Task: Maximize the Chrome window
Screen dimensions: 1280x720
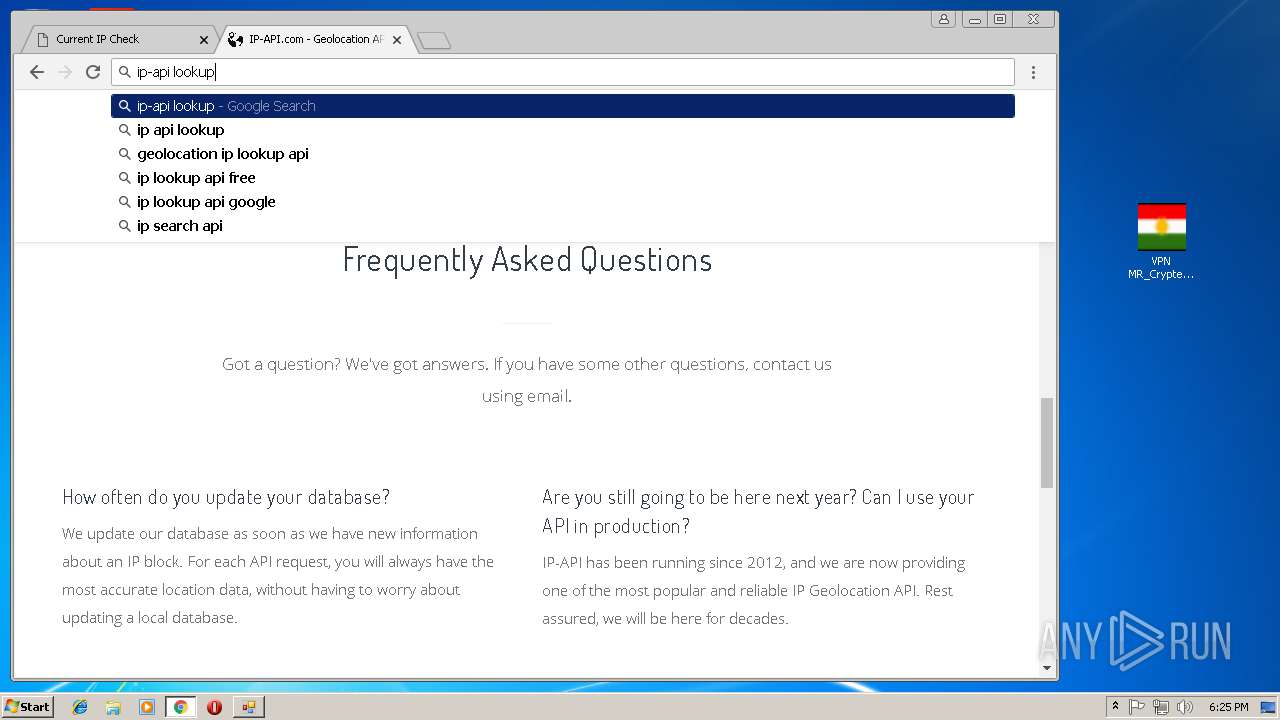Action: [x=999, y=19]
